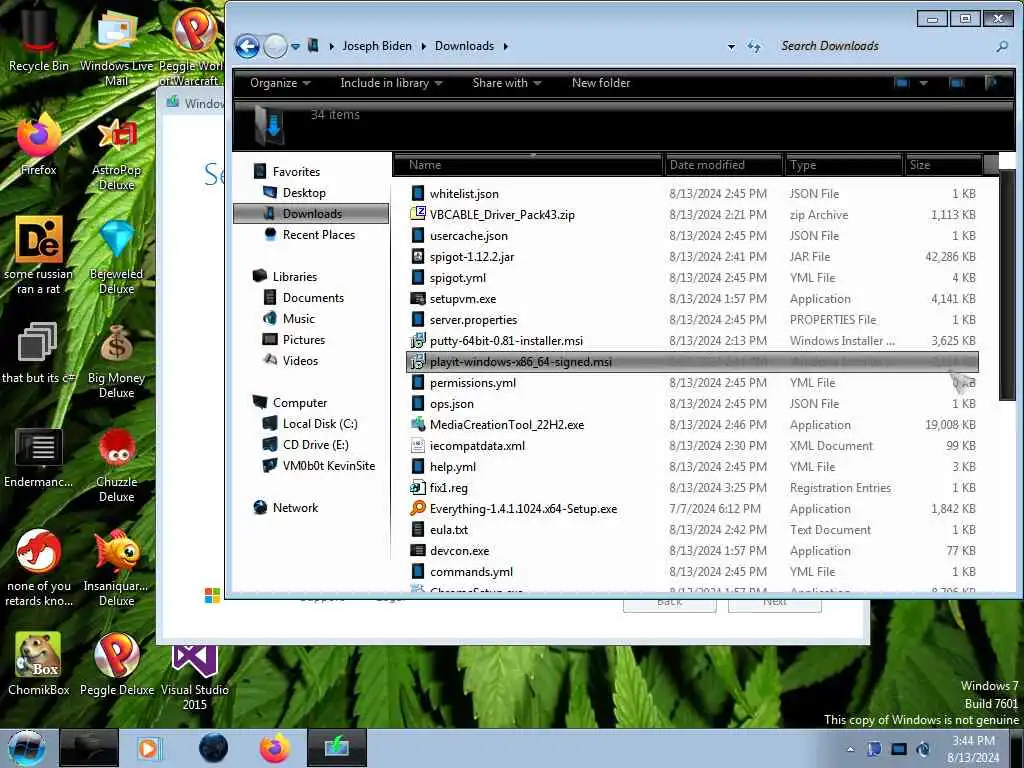
Task: Open the Start menu orb
Action: click(x=27, y=748)
